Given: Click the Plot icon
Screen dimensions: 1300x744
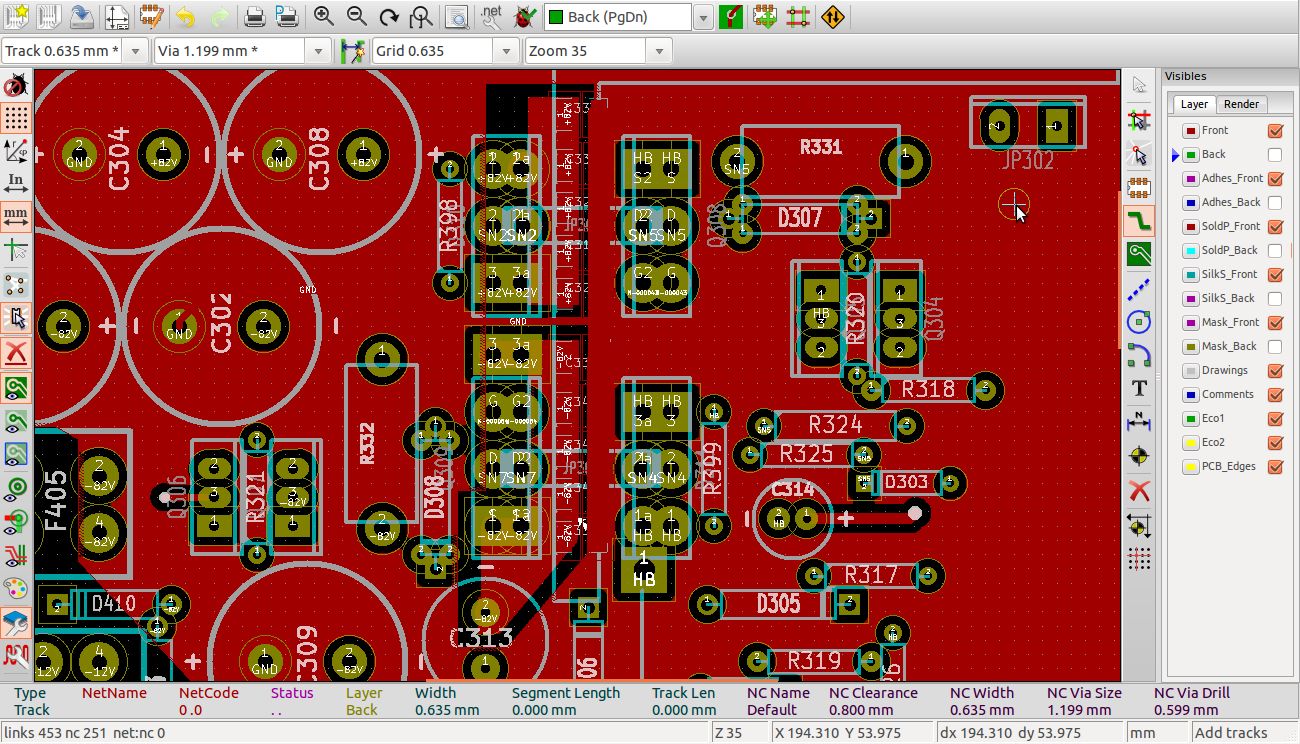Looking at the screenshot, I should [x=286, y=16].
